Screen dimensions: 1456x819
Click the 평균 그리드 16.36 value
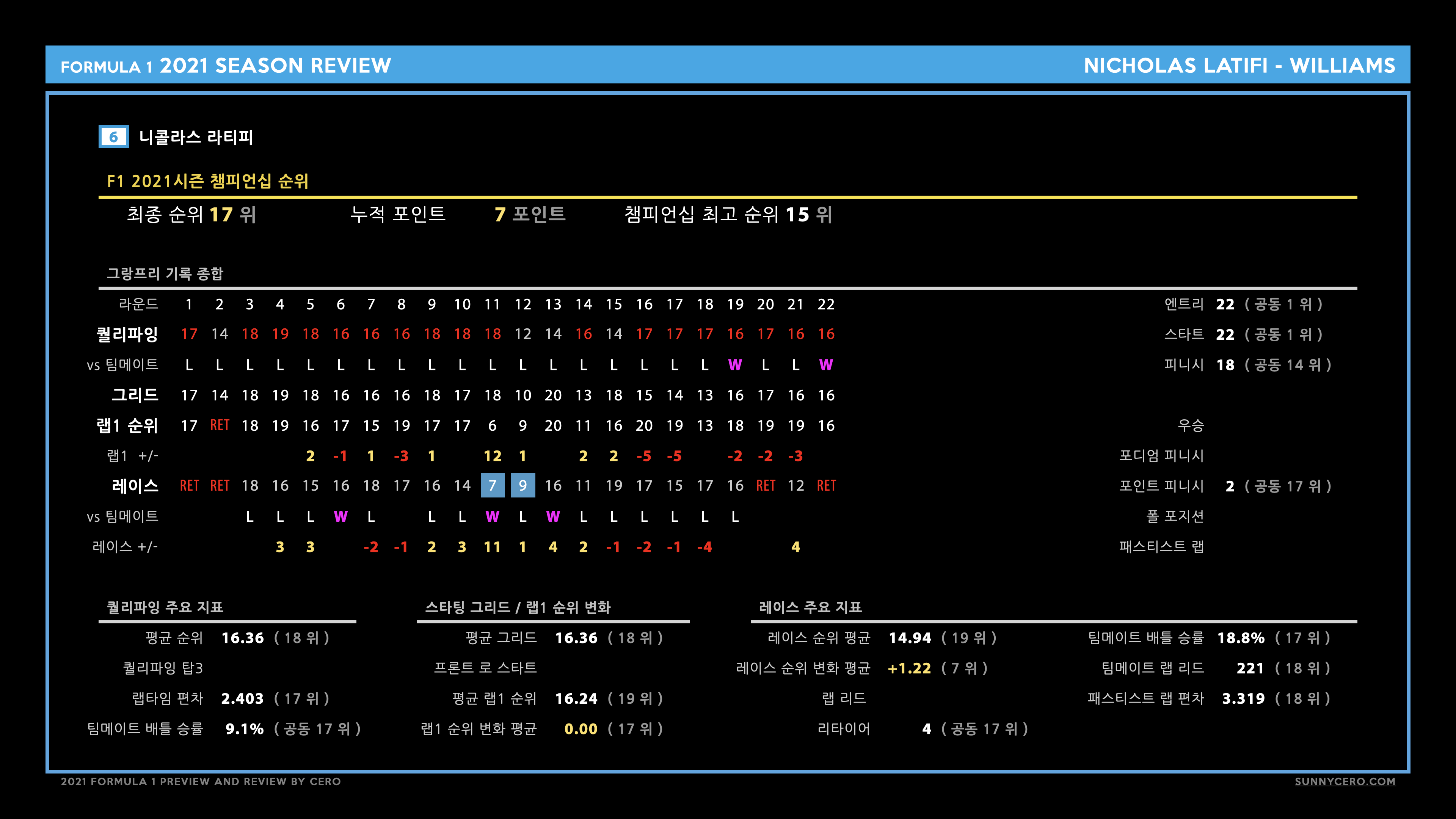coord(576,637)
